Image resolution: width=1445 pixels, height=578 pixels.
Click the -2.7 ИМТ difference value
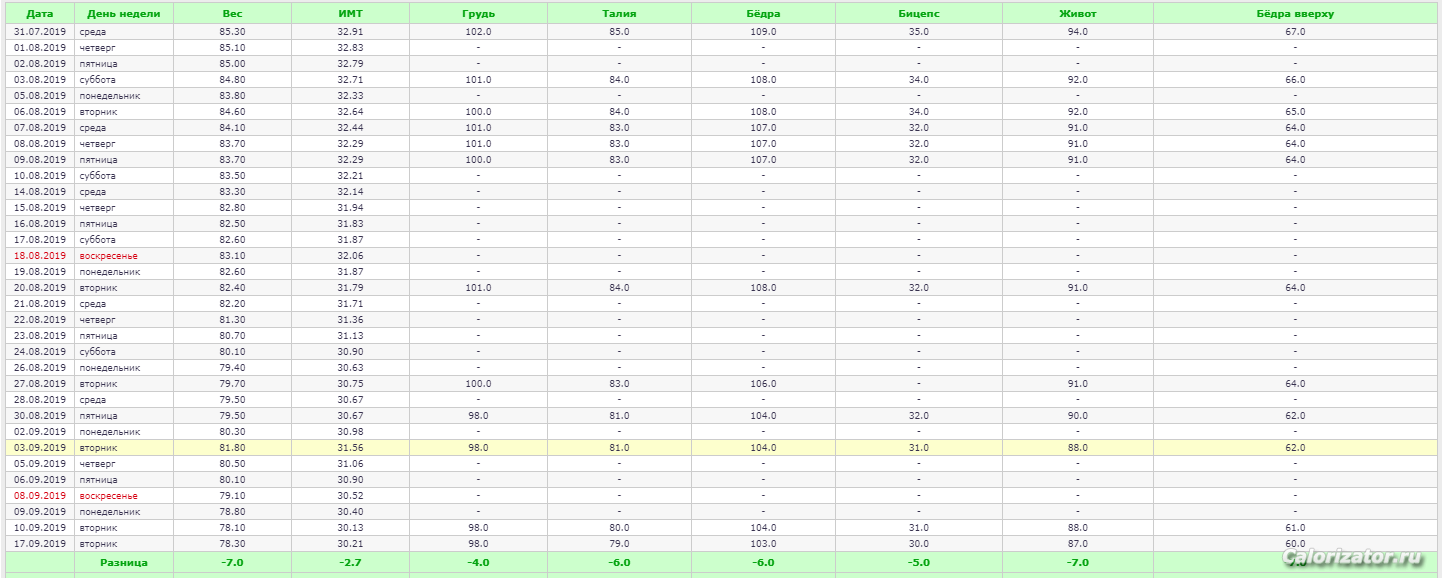pos(350,563)
